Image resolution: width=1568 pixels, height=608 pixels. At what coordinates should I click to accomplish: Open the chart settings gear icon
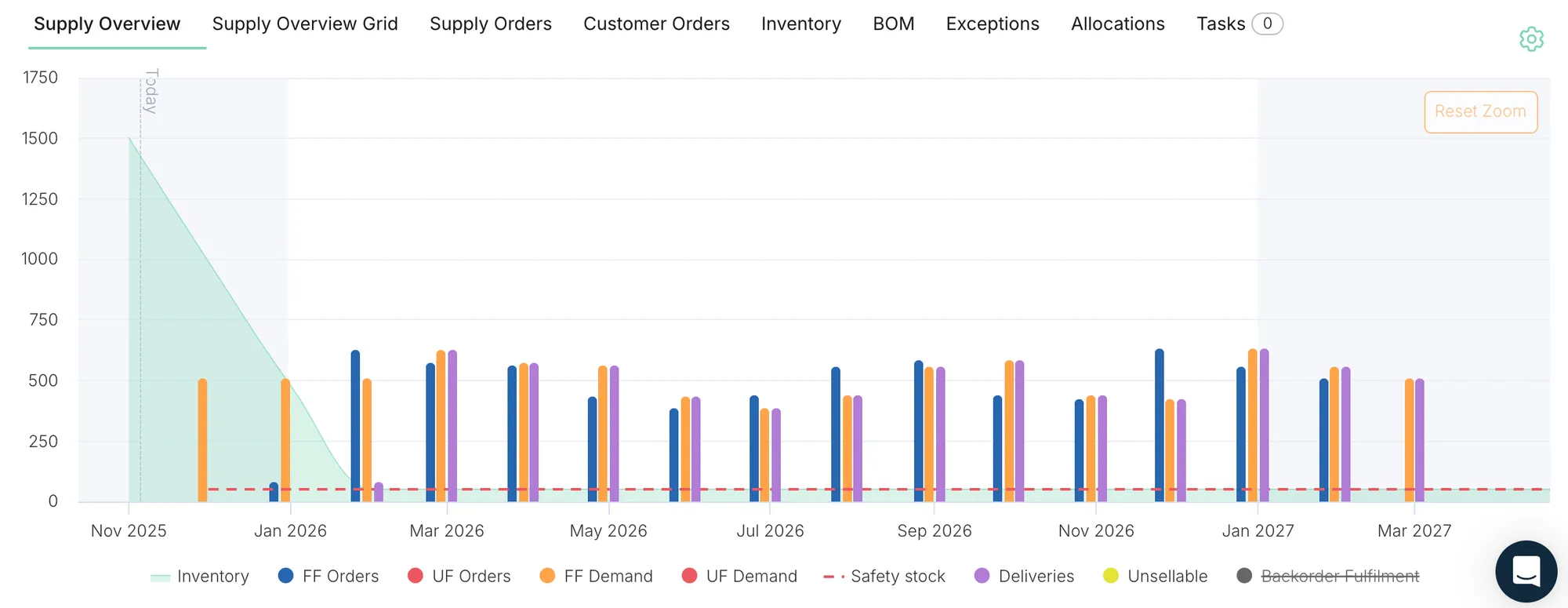pyautogui.click(x=1531, y=39)
